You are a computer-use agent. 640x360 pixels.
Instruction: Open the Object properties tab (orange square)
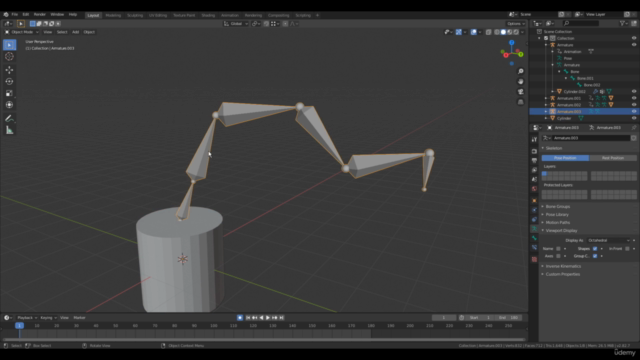[534, 201]
